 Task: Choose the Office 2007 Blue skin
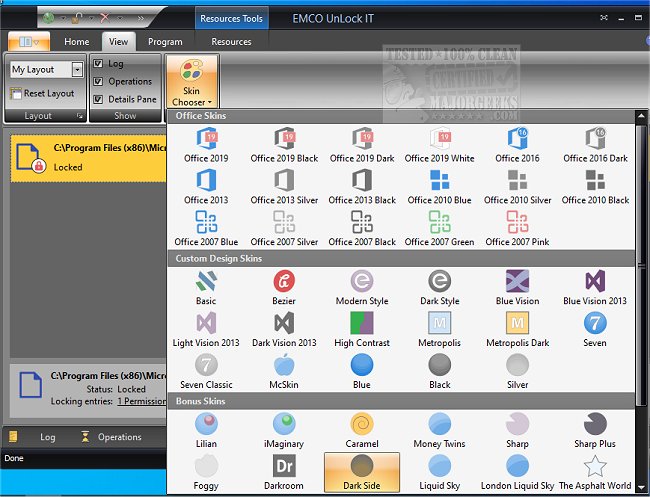[206, 229]
